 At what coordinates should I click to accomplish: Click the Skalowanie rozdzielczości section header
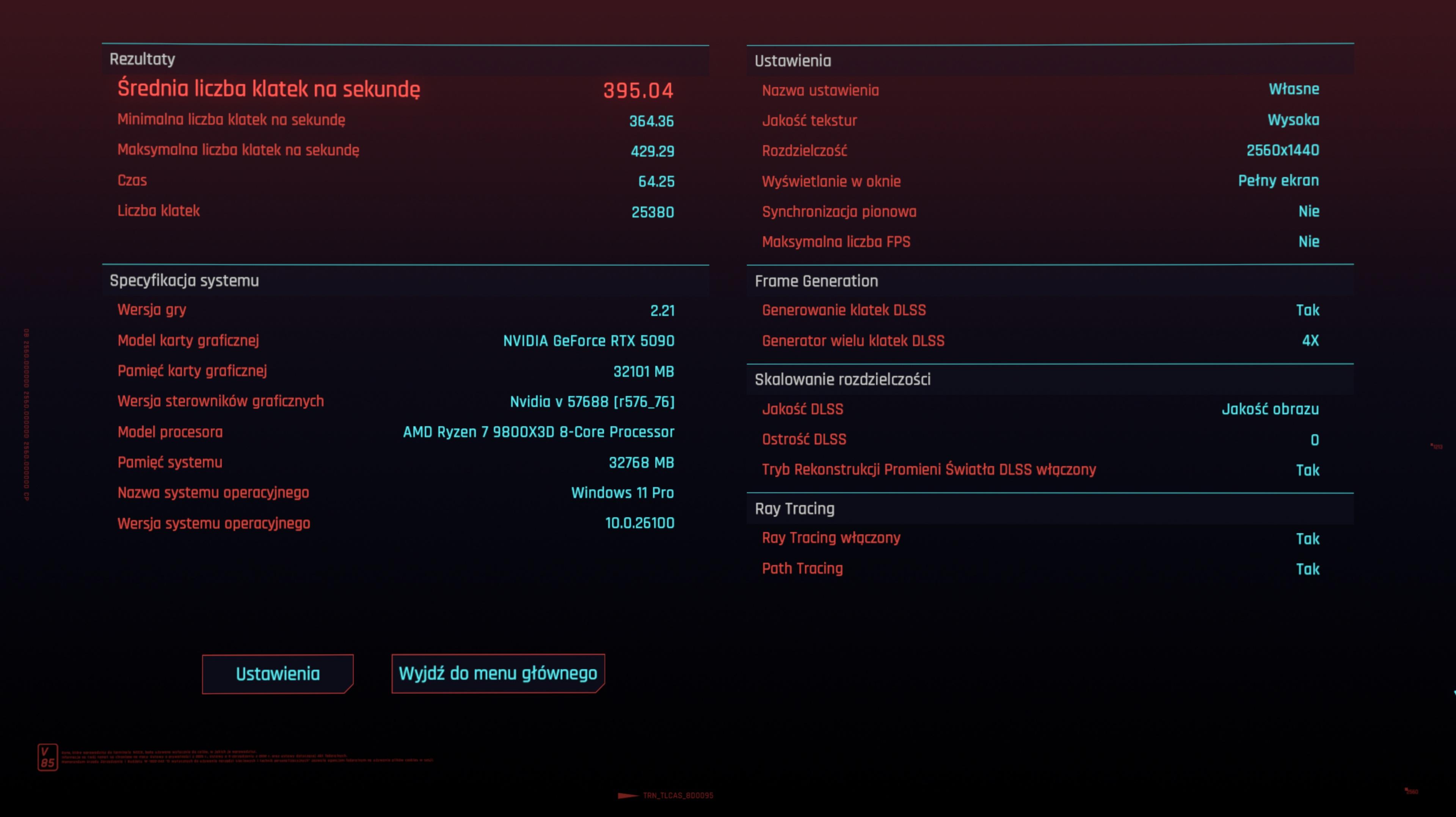[x=842, y=379]
